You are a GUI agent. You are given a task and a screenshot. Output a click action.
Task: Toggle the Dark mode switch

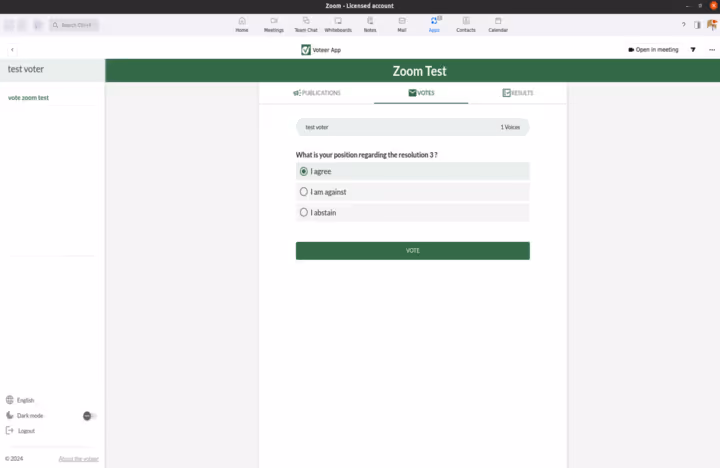[x=90, y=416]
